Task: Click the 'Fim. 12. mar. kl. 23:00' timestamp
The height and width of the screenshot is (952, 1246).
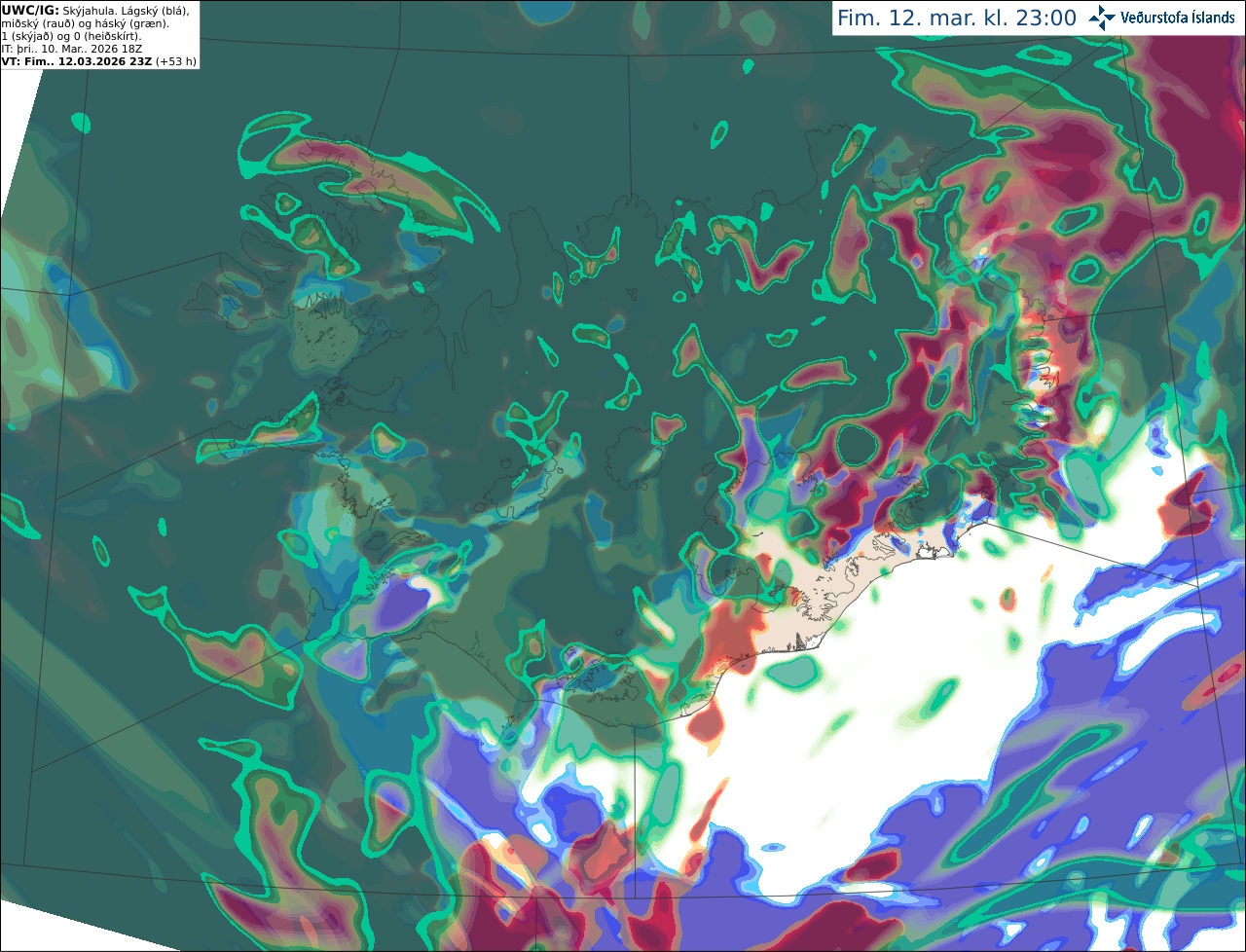Action: pyautogui.click(x=957, y=18)
